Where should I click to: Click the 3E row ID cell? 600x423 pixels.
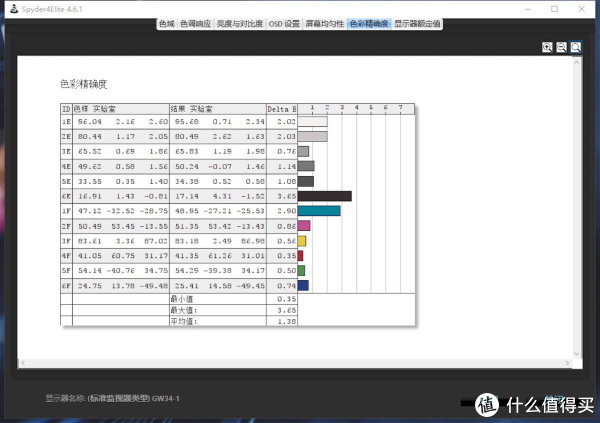(66, 152)
